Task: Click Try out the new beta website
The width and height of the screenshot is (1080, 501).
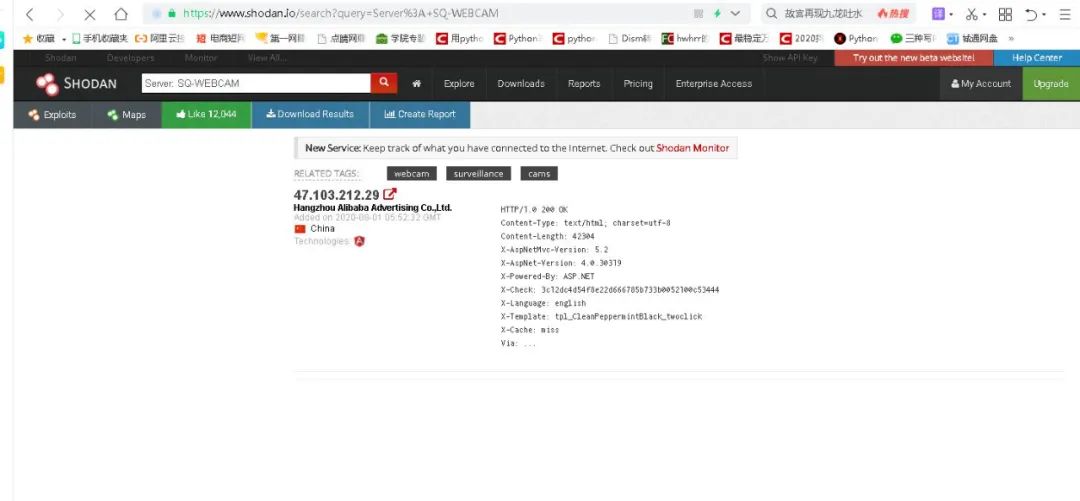Action: (914, 58)
